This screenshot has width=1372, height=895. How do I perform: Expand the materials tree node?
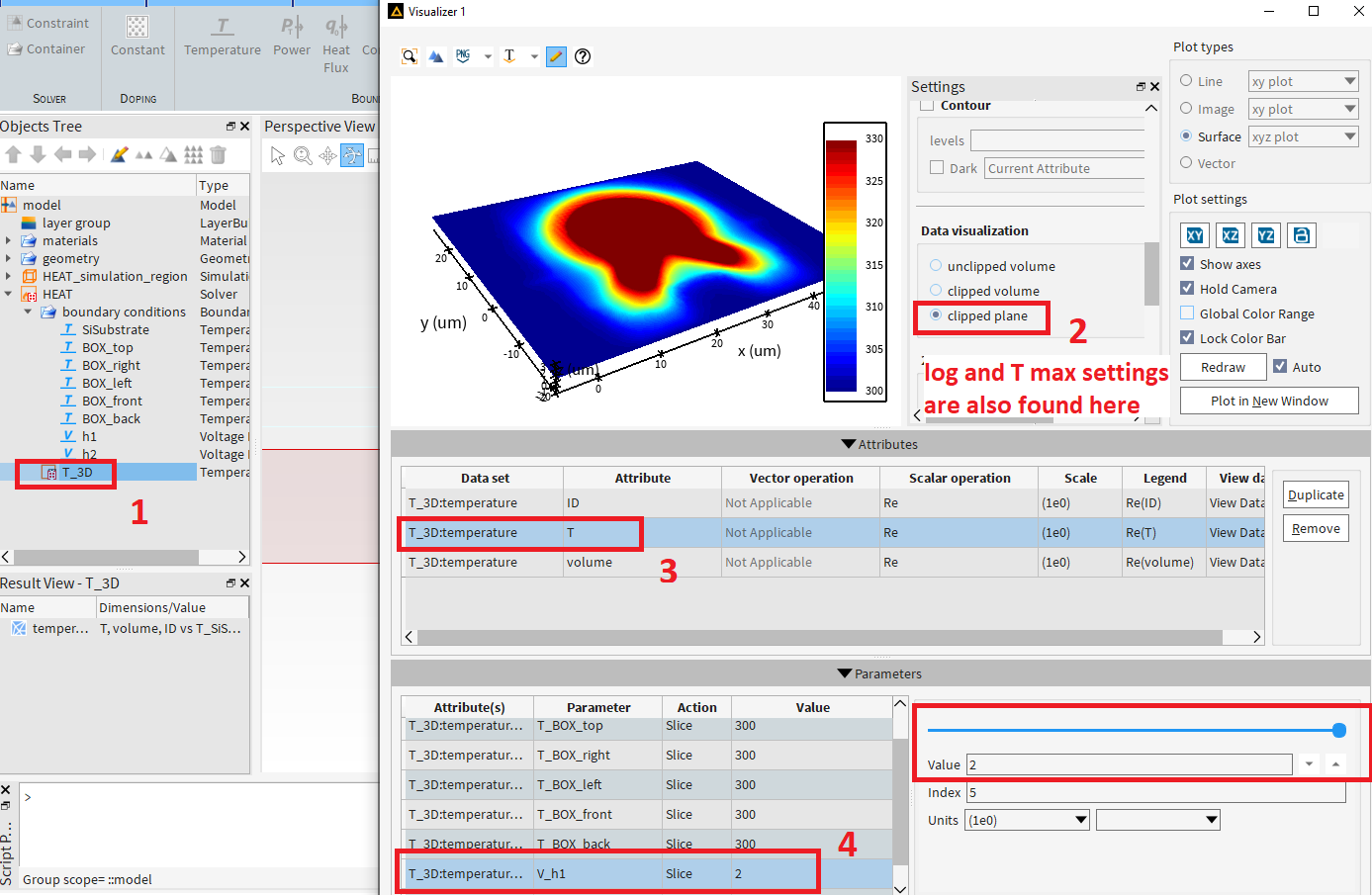coord(9,240)
